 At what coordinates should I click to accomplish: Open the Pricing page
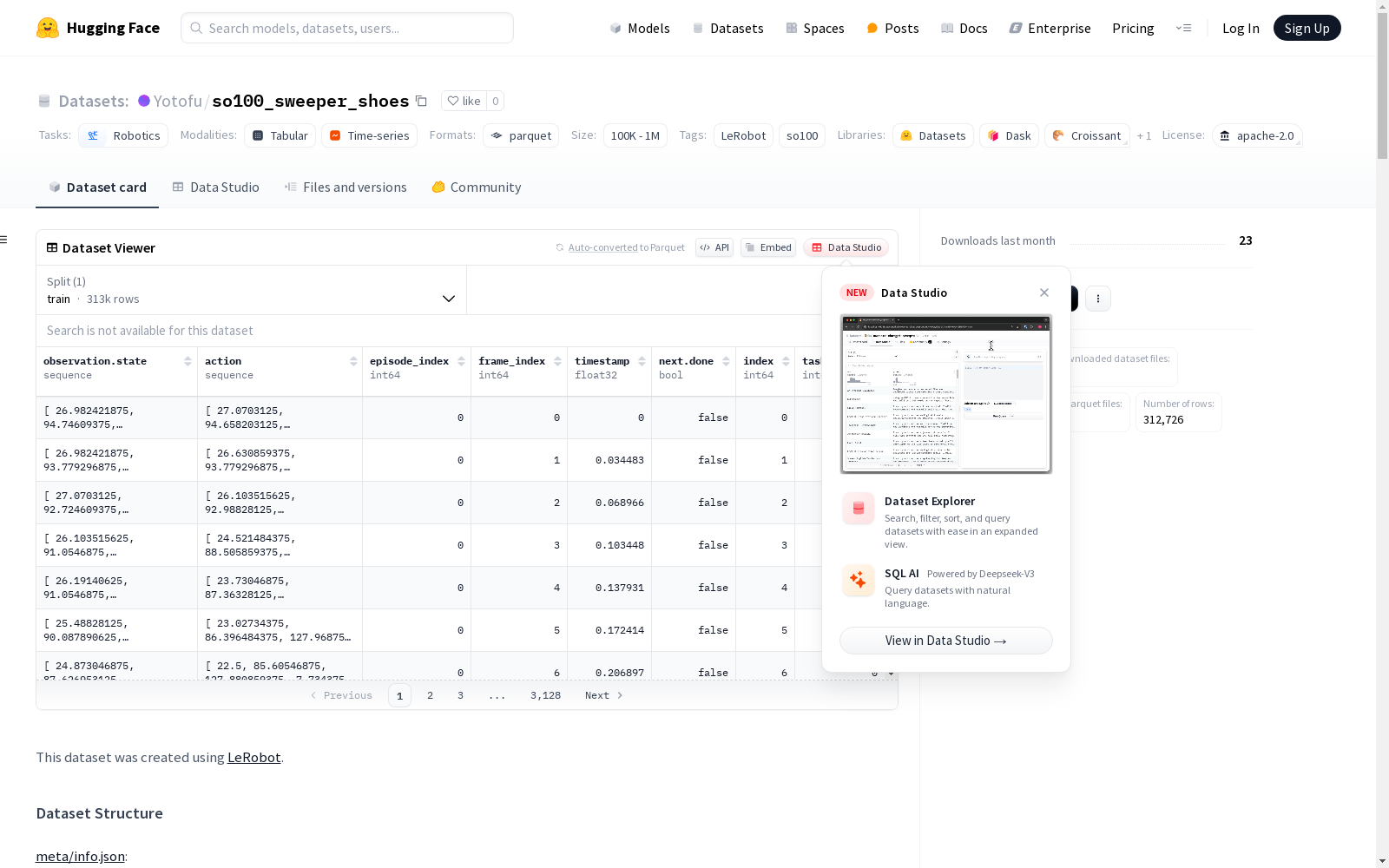point(1133,28)
